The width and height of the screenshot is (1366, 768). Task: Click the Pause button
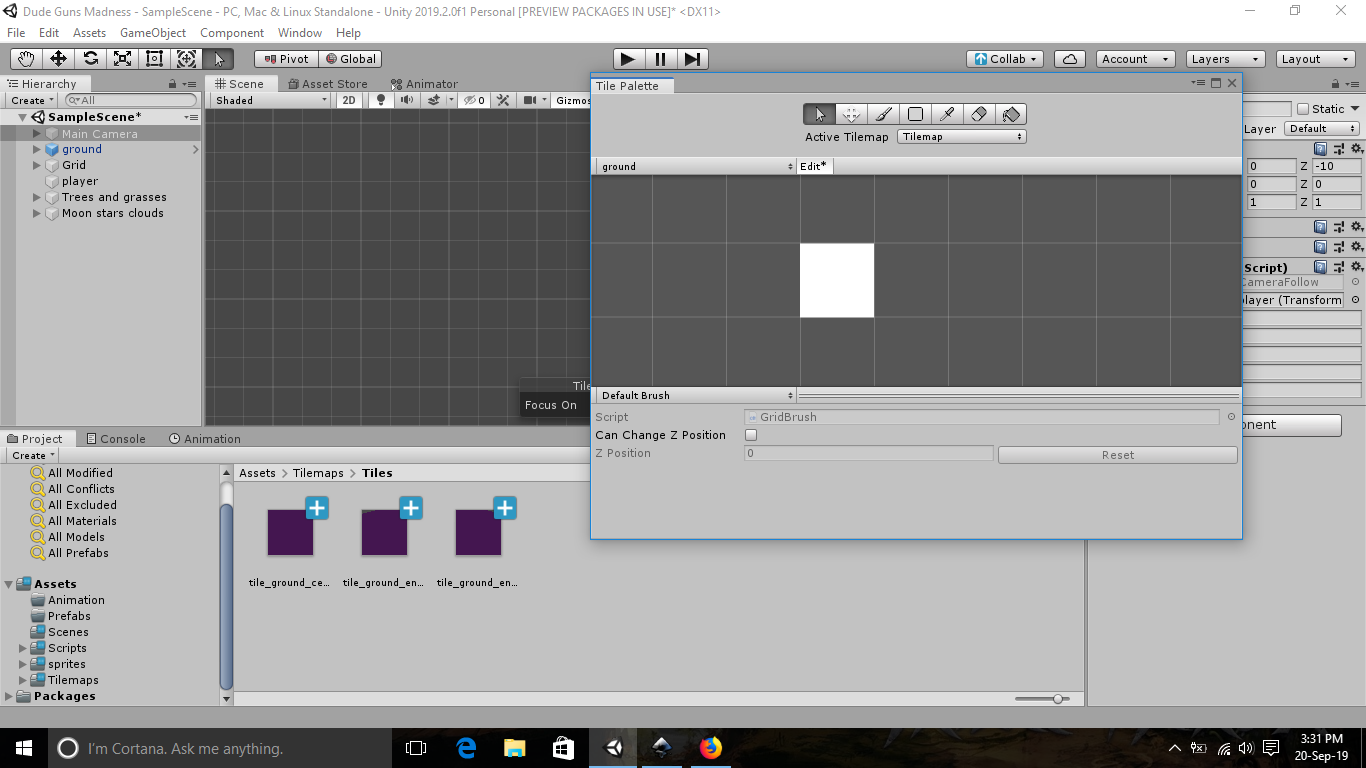click(661, 59)
